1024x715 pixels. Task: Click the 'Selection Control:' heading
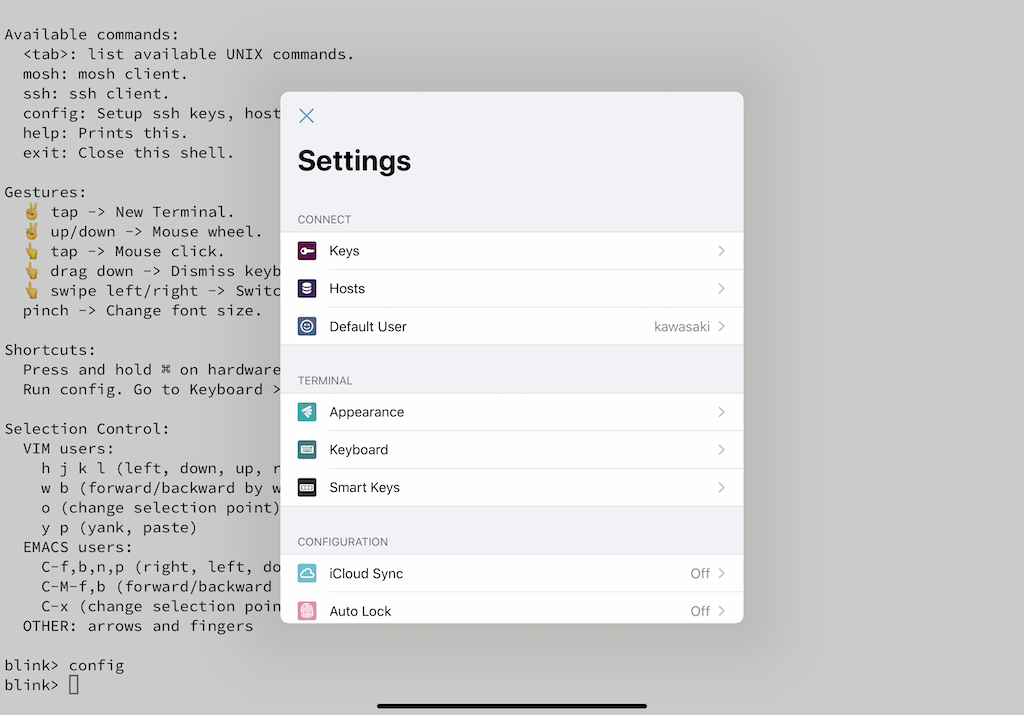[87, 429]
